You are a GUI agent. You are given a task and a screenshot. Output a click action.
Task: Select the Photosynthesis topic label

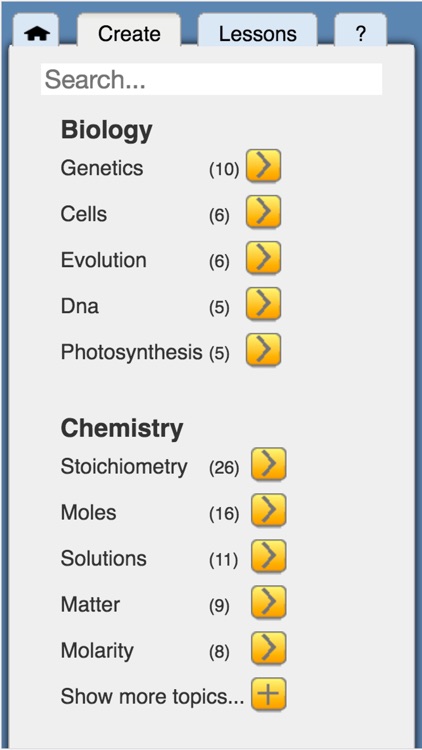[131, 353]
